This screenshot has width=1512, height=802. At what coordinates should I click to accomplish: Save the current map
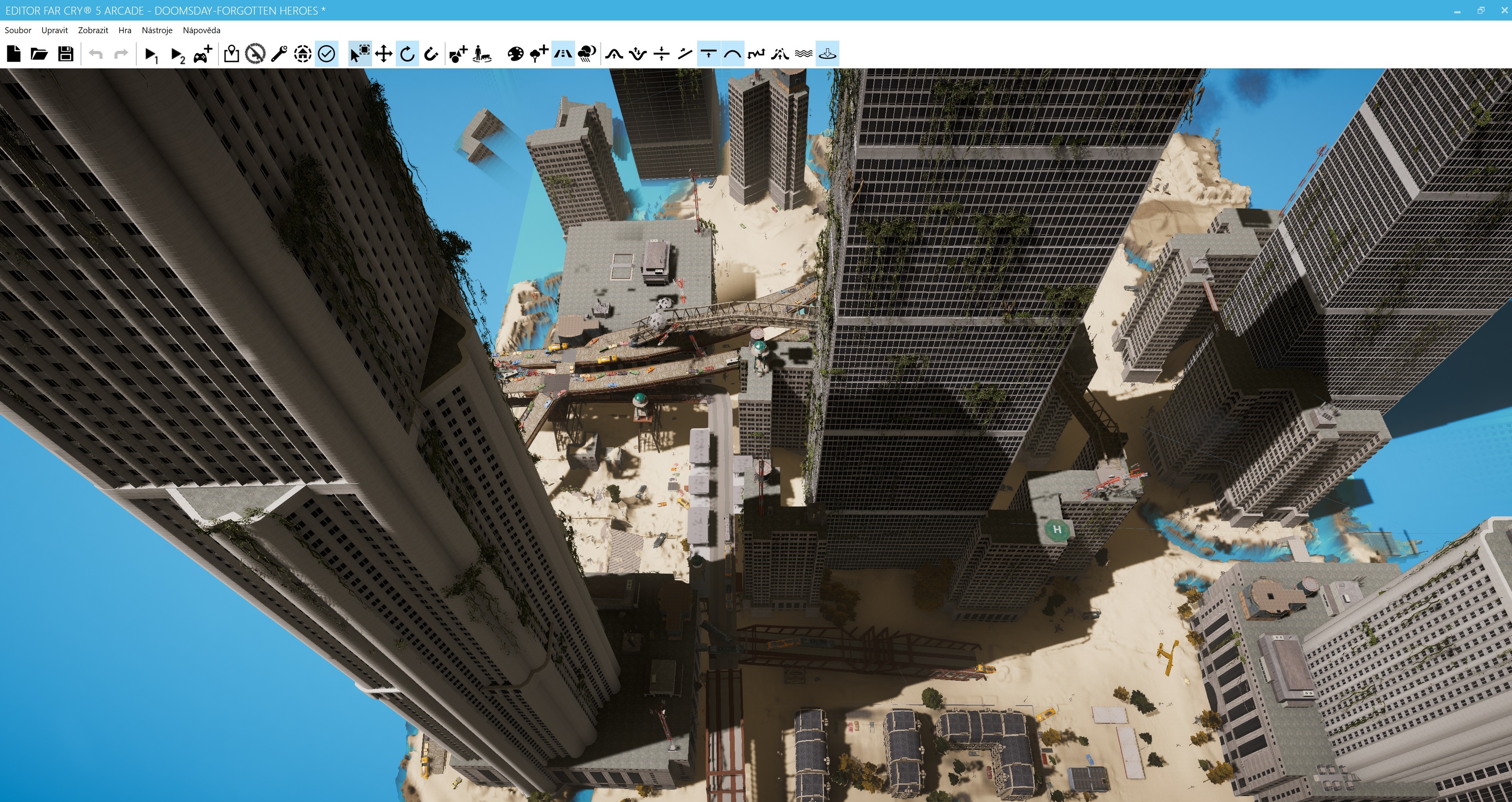click(x=65, y=54)
